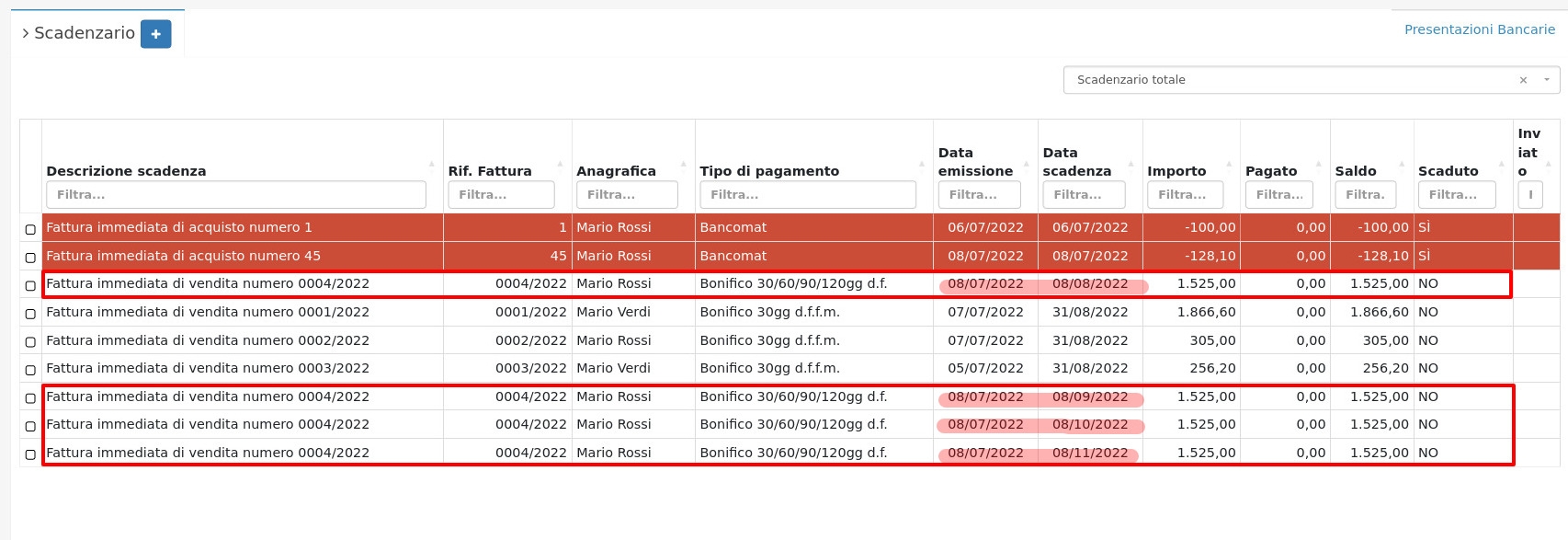Sort by Data scadenza column
Screen dimensions: 1568x540
tap(1076, 162)
